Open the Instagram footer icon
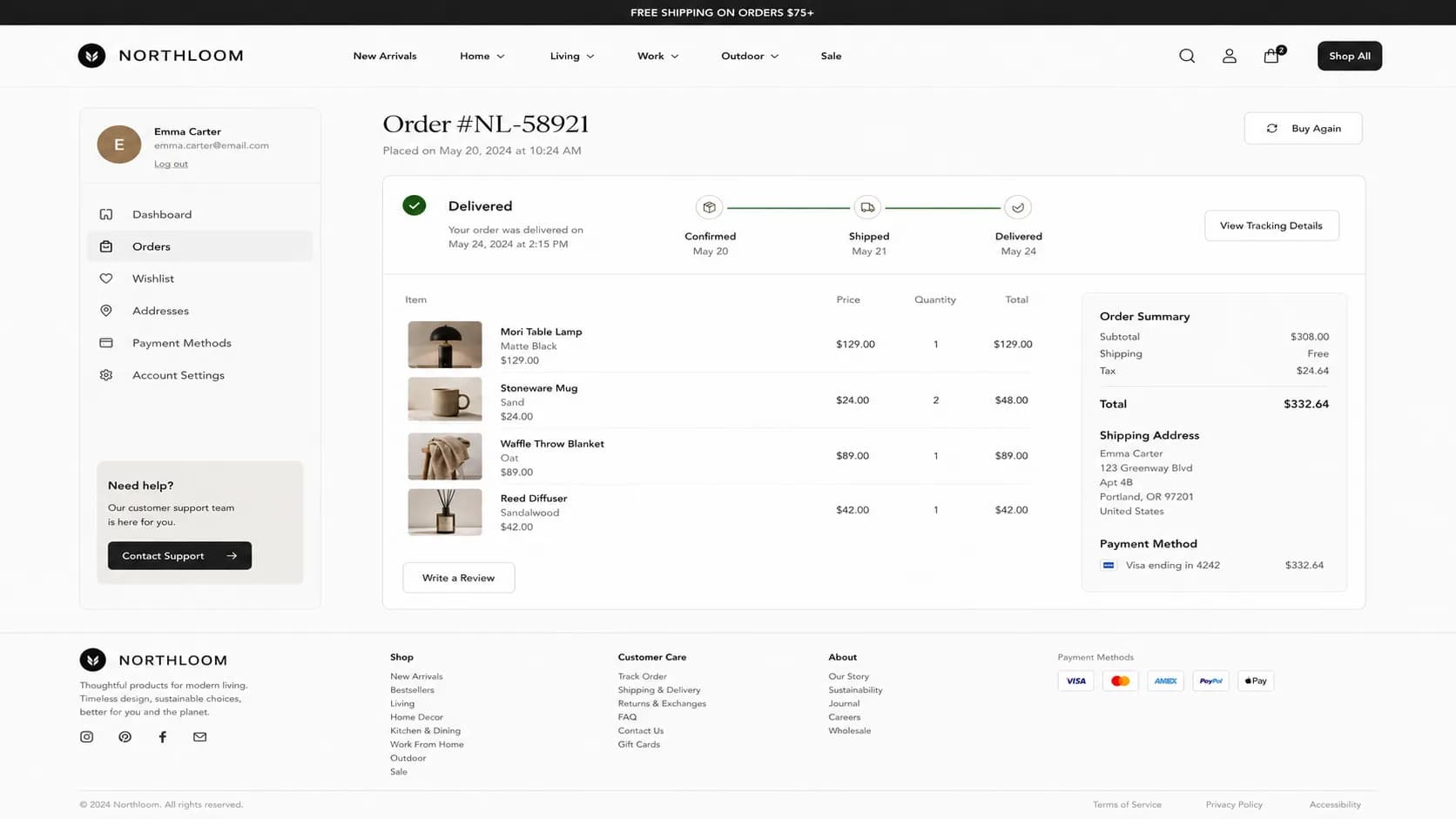Screen dimensions: 1456x819 87,736
